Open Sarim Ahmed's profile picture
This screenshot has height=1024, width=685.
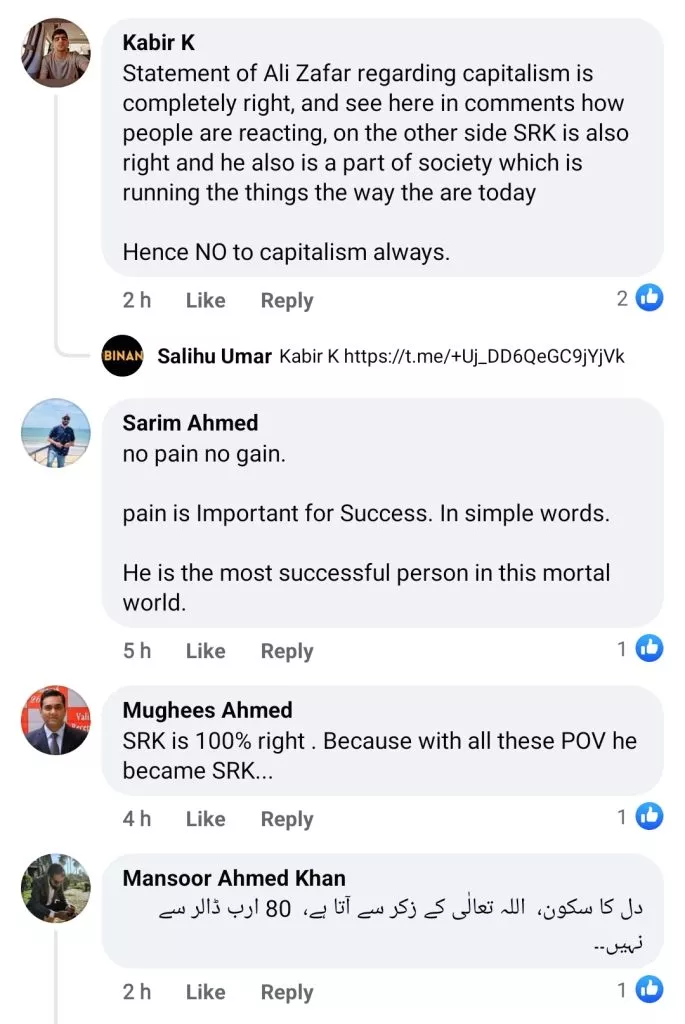click(56, 433)
